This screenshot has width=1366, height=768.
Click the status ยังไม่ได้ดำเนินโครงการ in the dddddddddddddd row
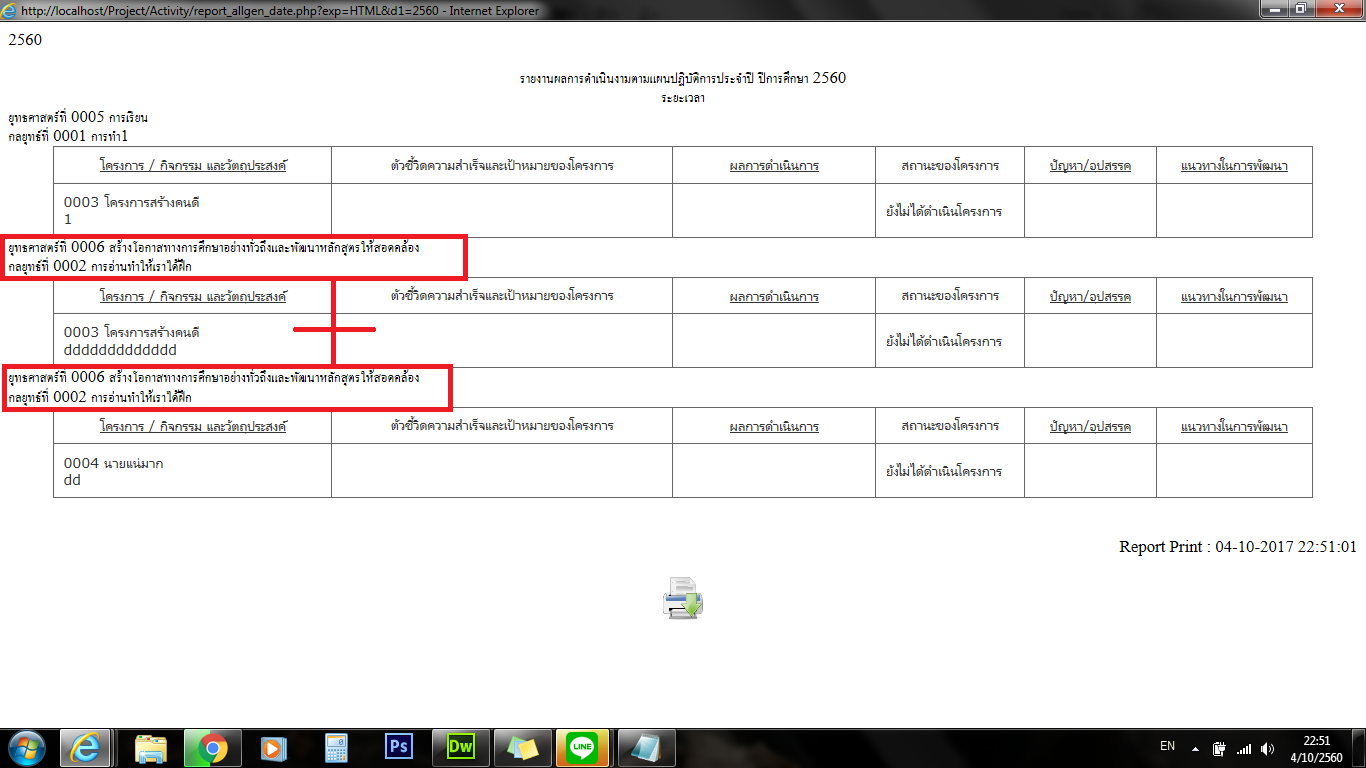944,341
